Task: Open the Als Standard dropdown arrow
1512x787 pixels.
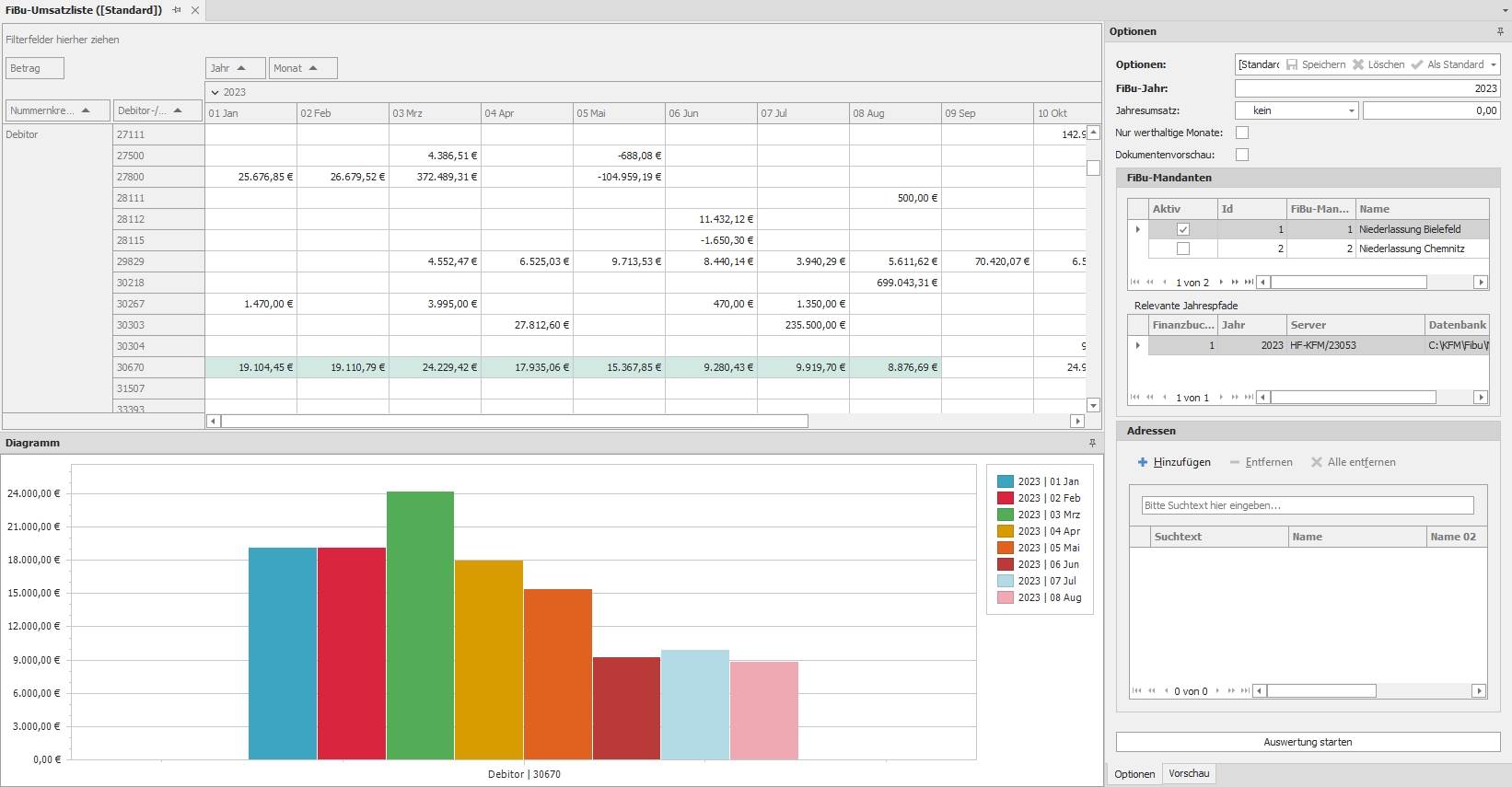Action: (1494, 64)
